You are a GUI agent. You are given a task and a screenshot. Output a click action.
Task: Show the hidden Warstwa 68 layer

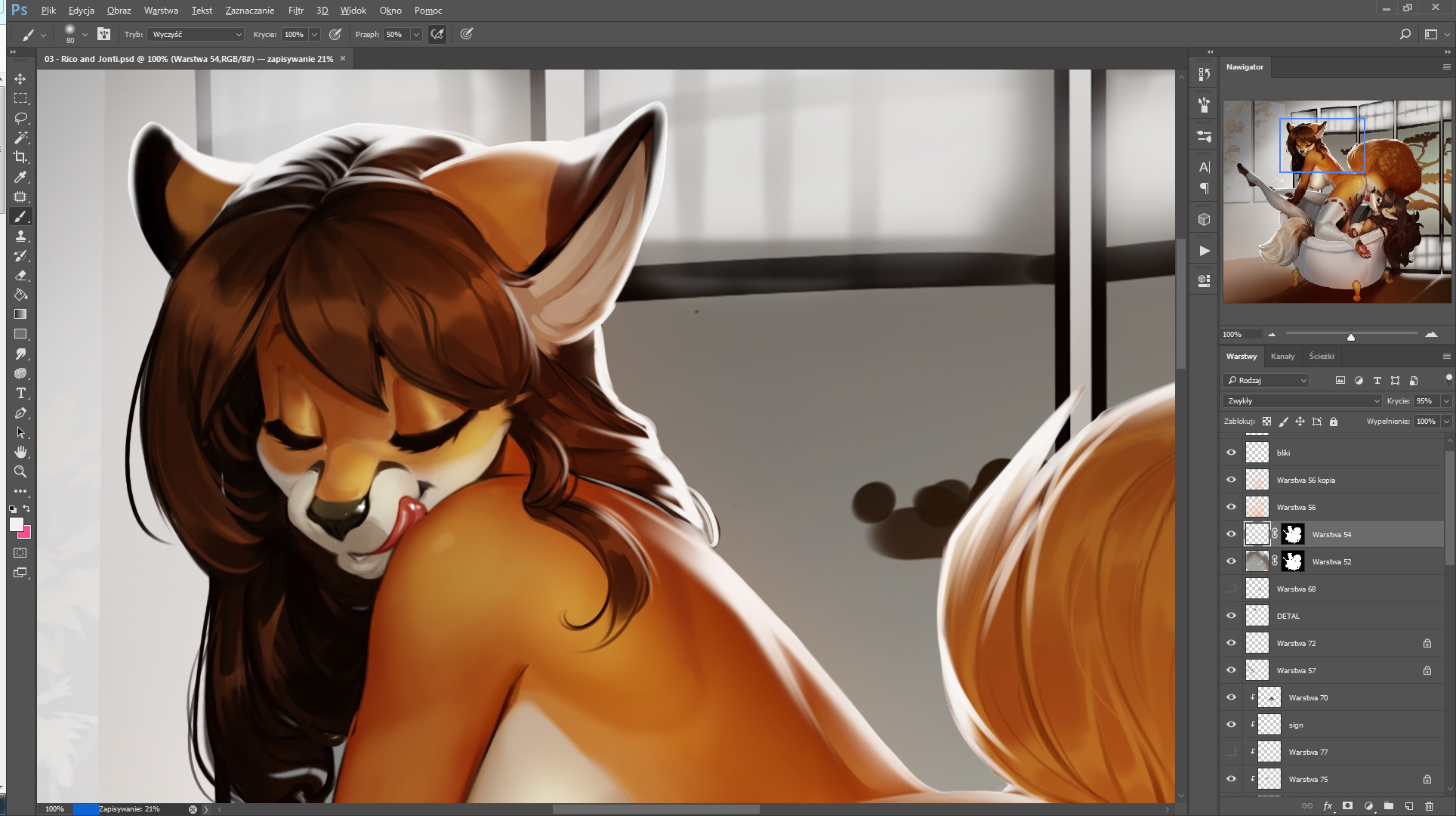1231,589
